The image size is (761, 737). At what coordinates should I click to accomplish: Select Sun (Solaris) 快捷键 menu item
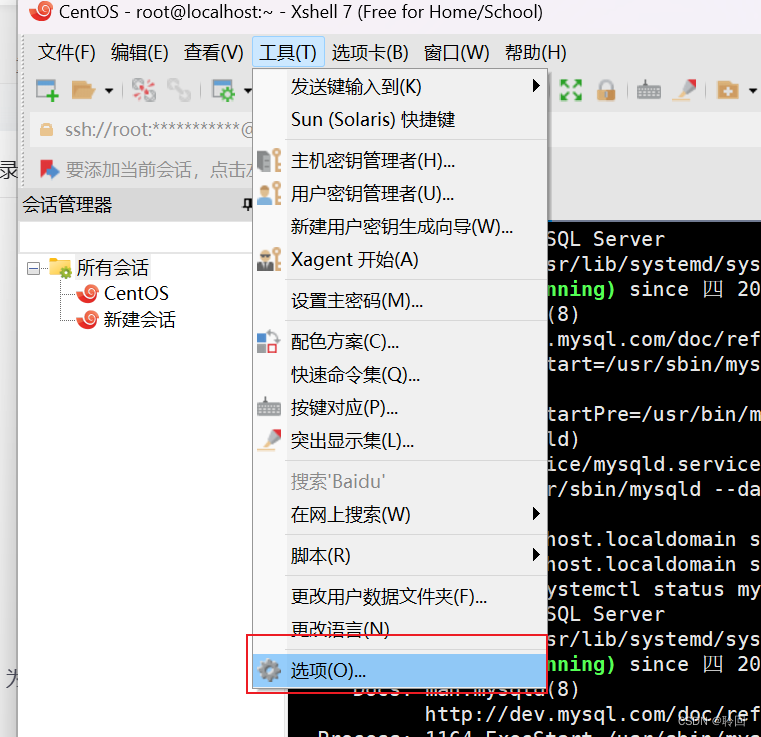pyautogui.click(x=400, y=119)
